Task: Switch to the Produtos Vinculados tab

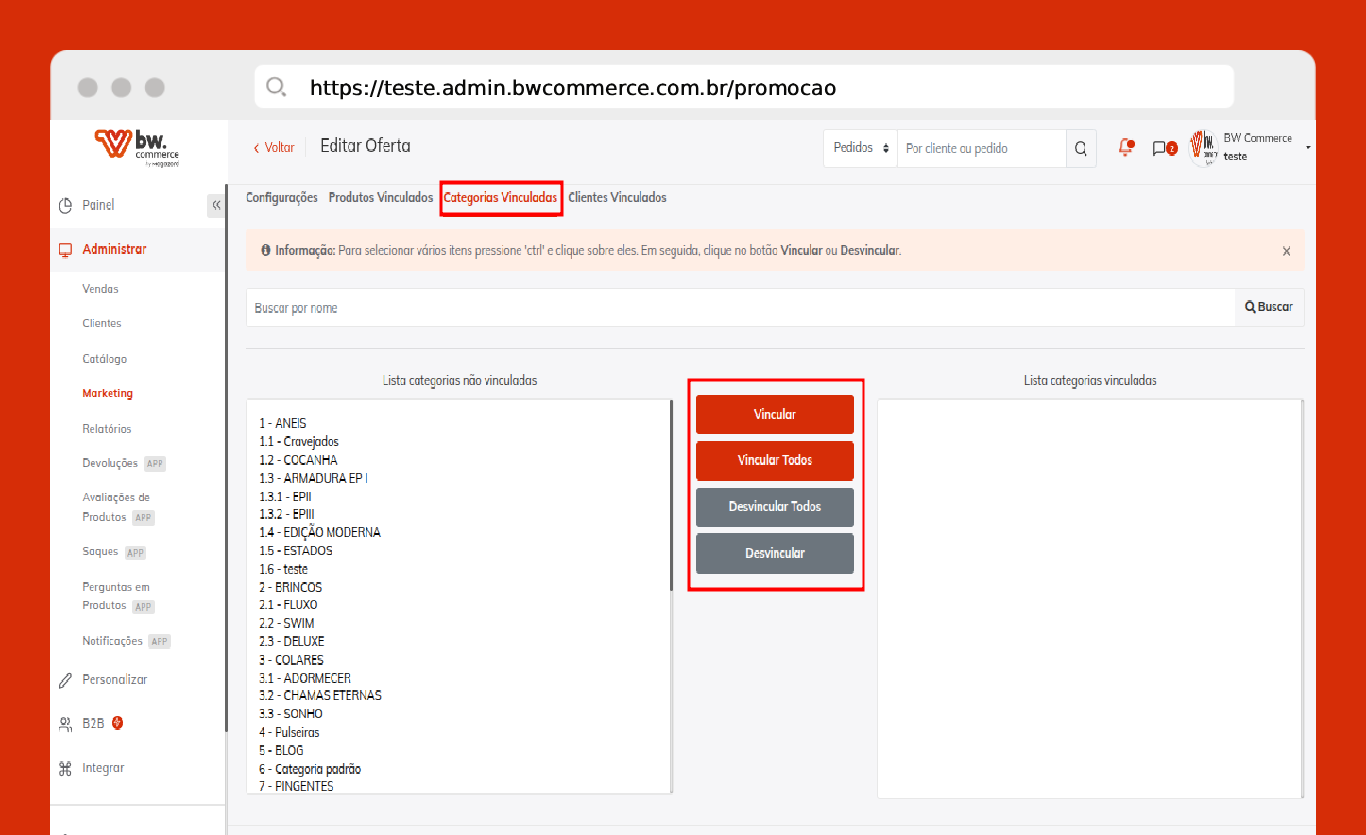Action: [380, 198]
